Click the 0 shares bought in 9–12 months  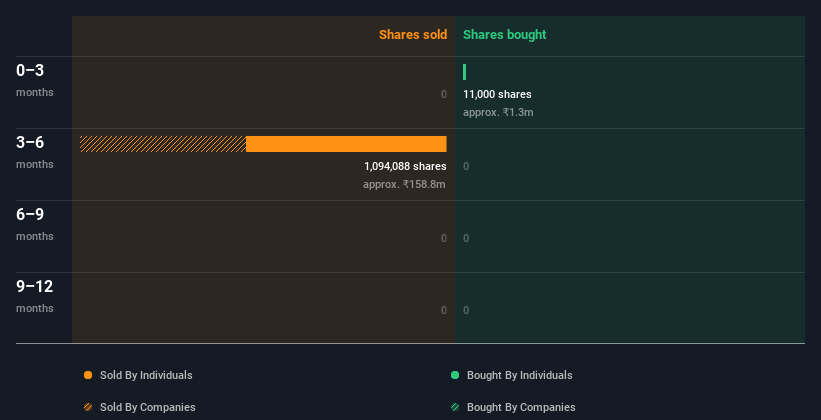(466, 310)
